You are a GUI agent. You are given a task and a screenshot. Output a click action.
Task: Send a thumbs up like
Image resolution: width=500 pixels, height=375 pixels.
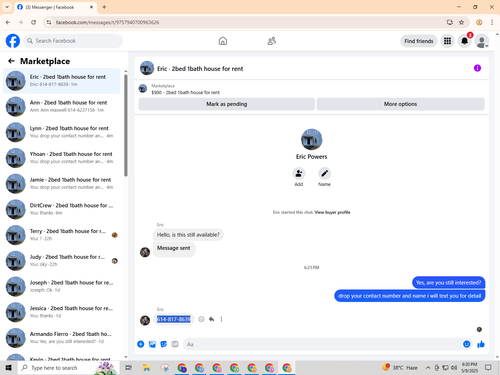click(x=481, y=344)
